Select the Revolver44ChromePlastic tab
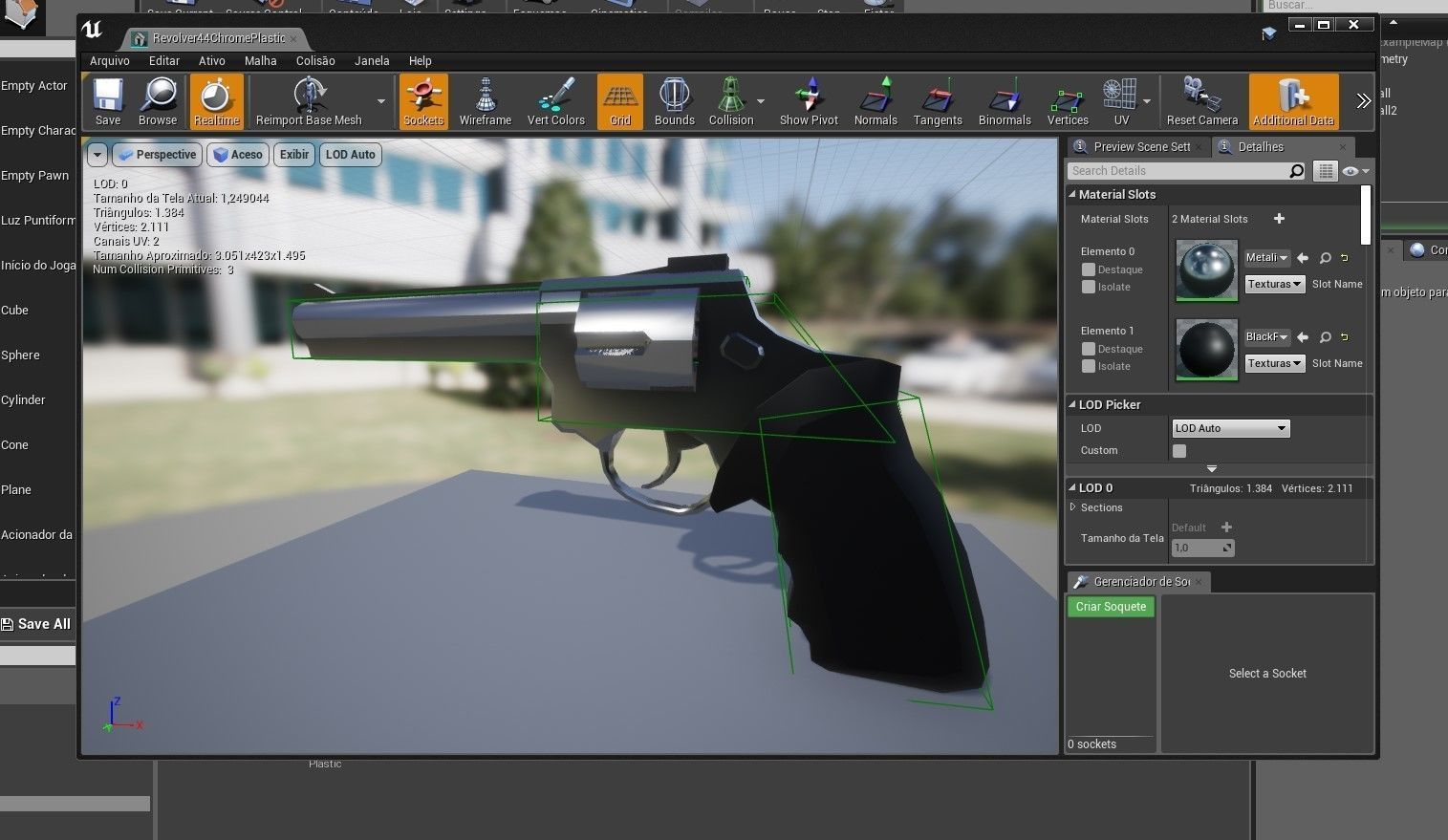 [x=218, y=38]
